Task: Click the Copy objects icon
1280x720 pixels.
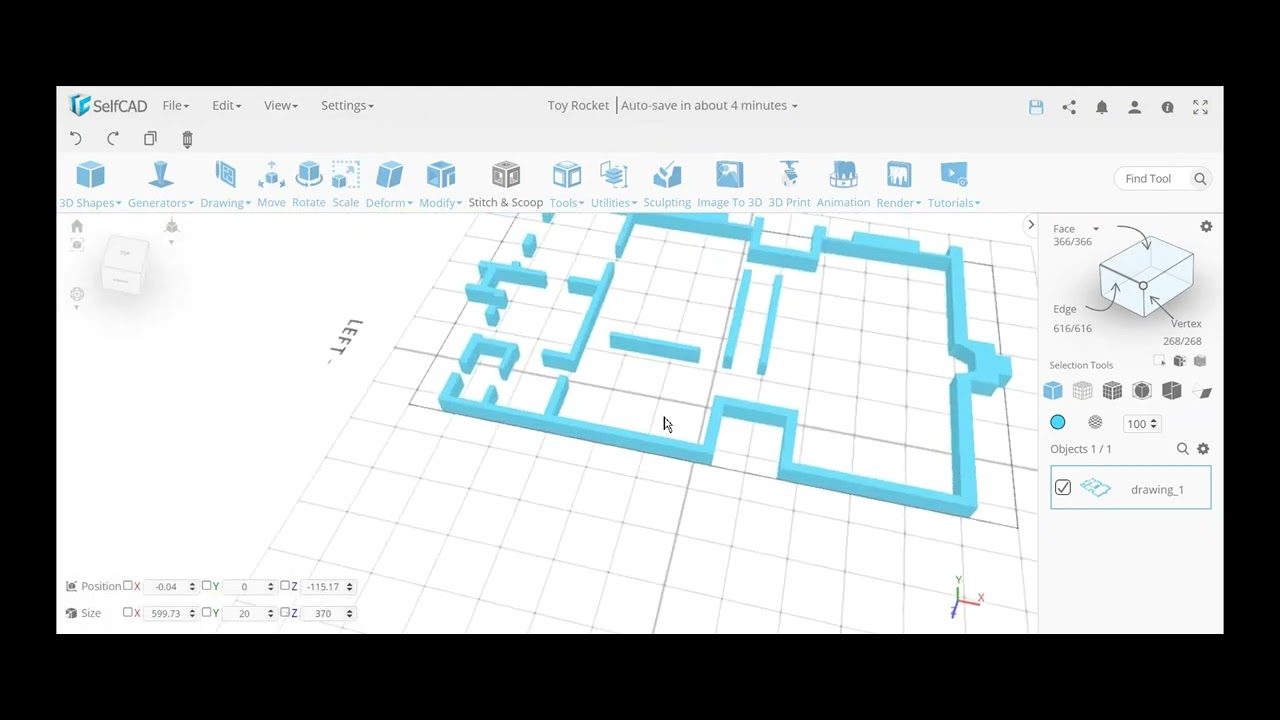Action: pos(150,139)
